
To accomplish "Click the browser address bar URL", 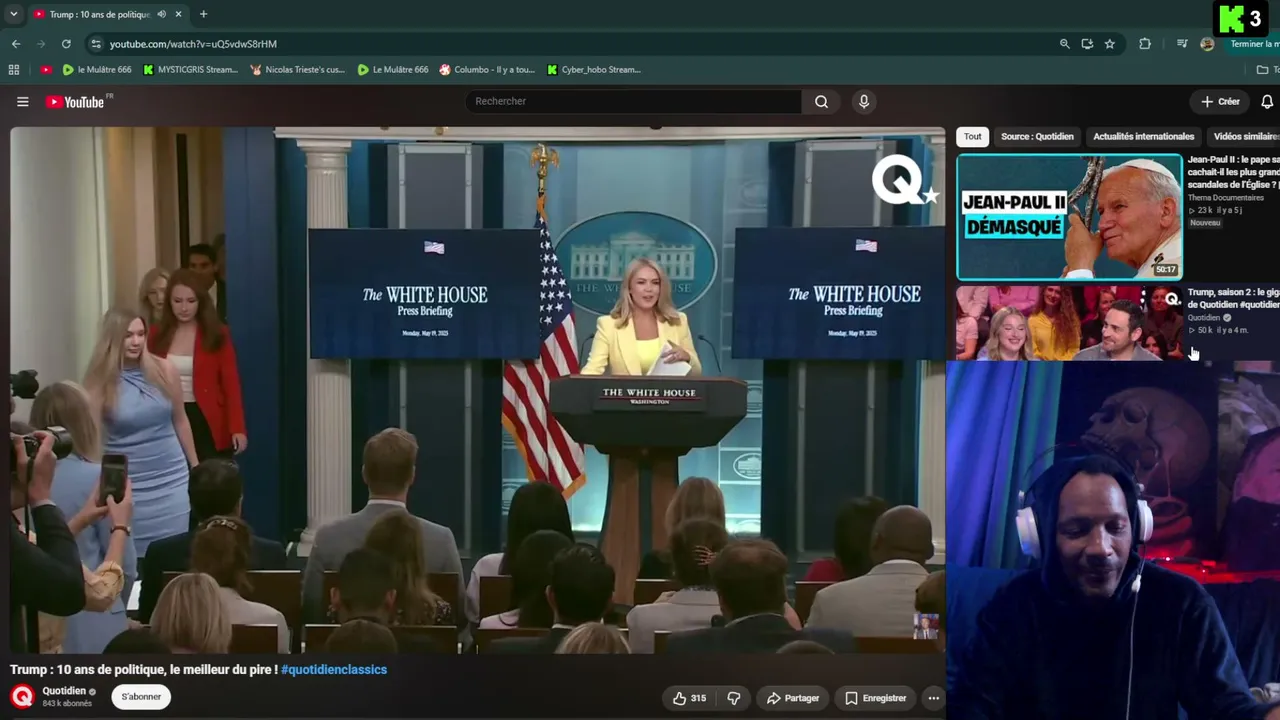I will [x=193, y=44].
